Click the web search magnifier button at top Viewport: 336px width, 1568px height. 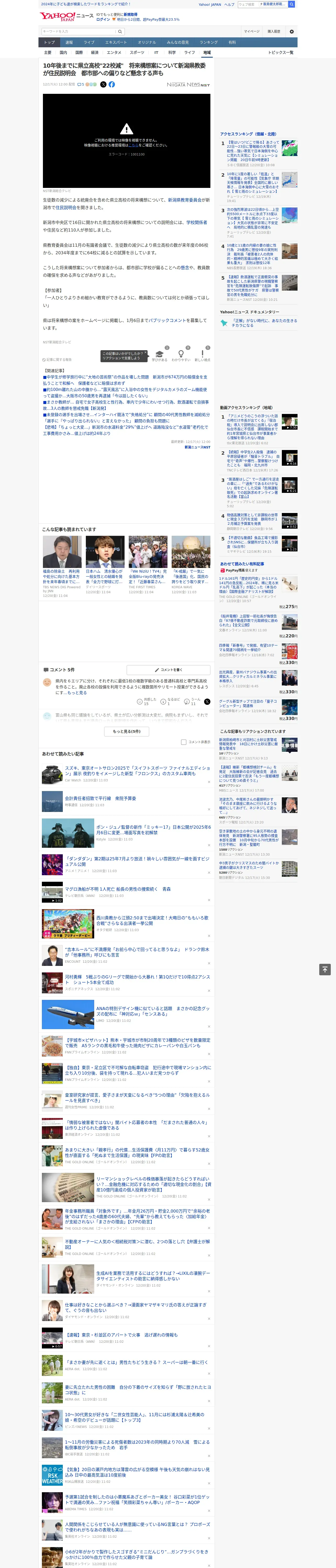point(292,4)
